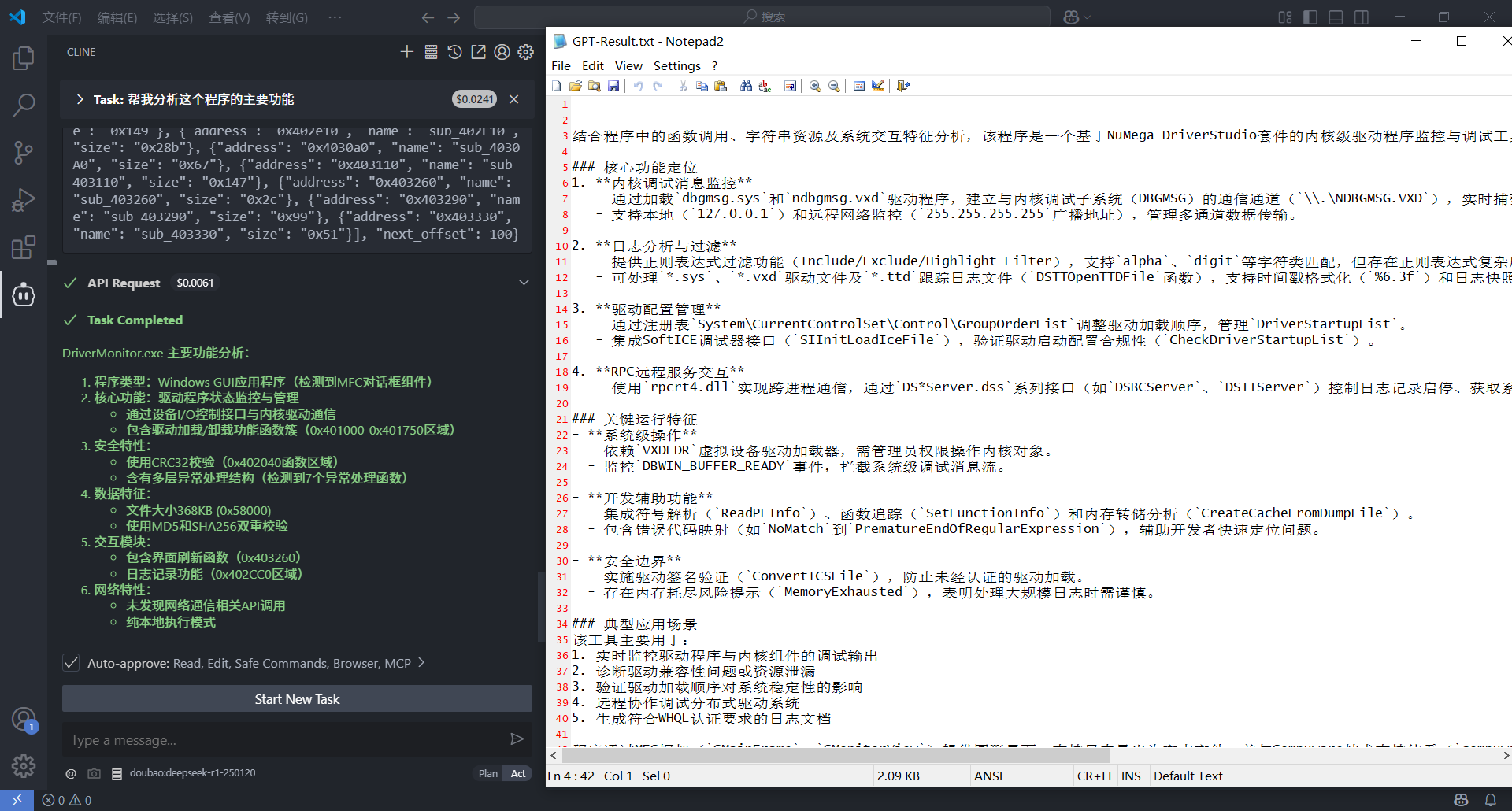Image resolution: width=1512 pixels, height=811 pixels.
Task: Open Cline MCP Servers panel icon
Action: click(x=431, y=52)
